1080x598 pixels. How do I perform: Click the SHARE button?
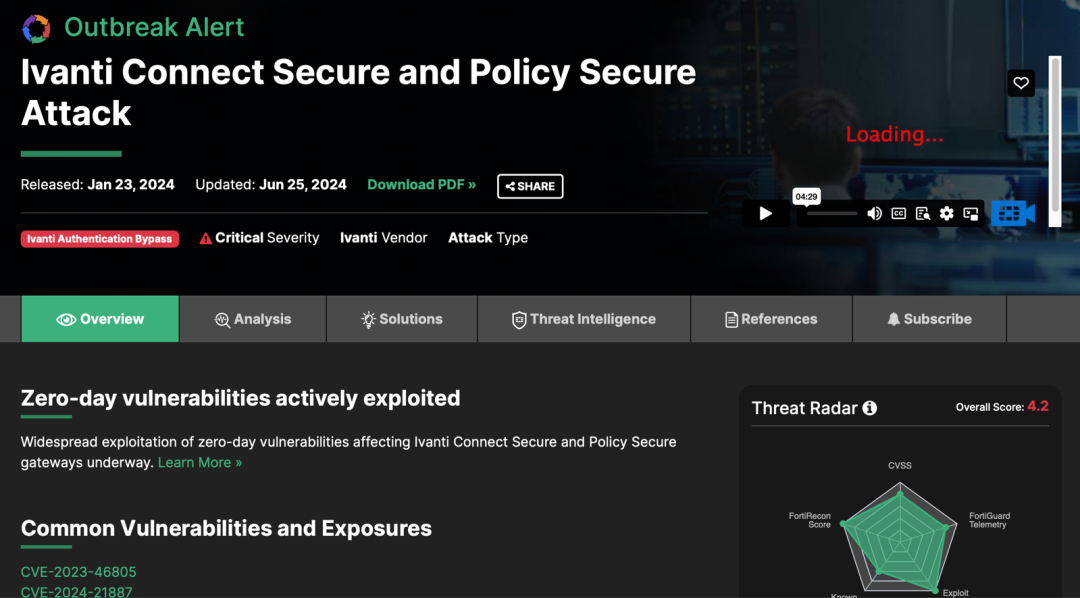pyautogui.click(x=530, y=186)
